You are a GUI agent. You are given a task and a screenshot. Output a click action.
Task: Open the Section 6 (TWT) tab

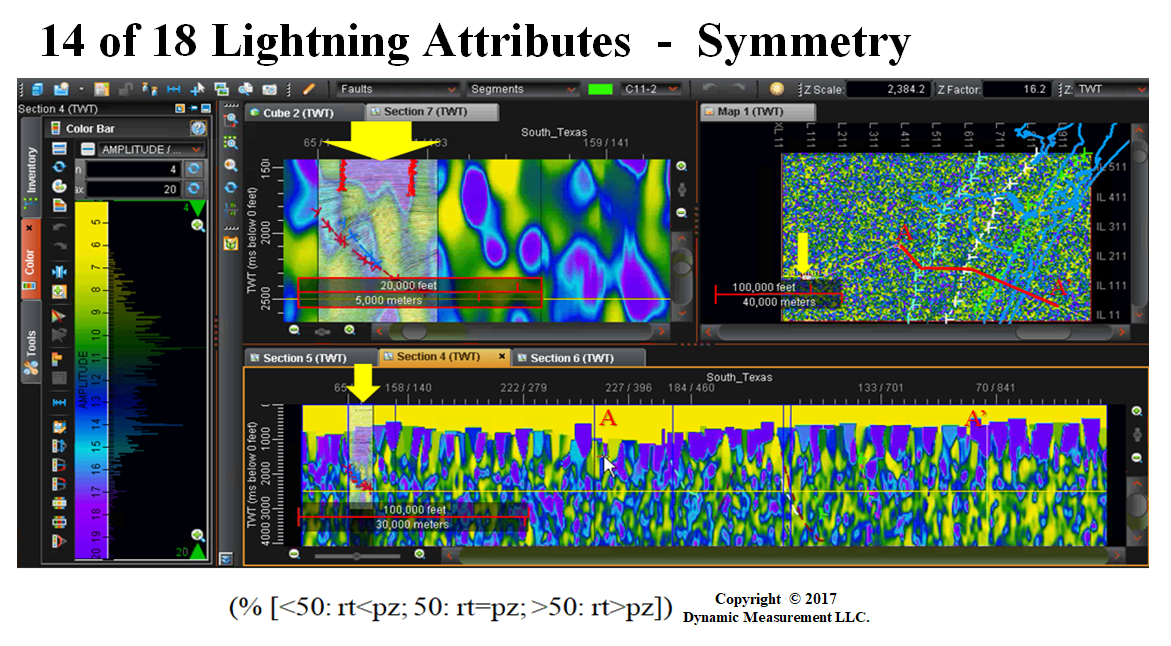[578, 358]
